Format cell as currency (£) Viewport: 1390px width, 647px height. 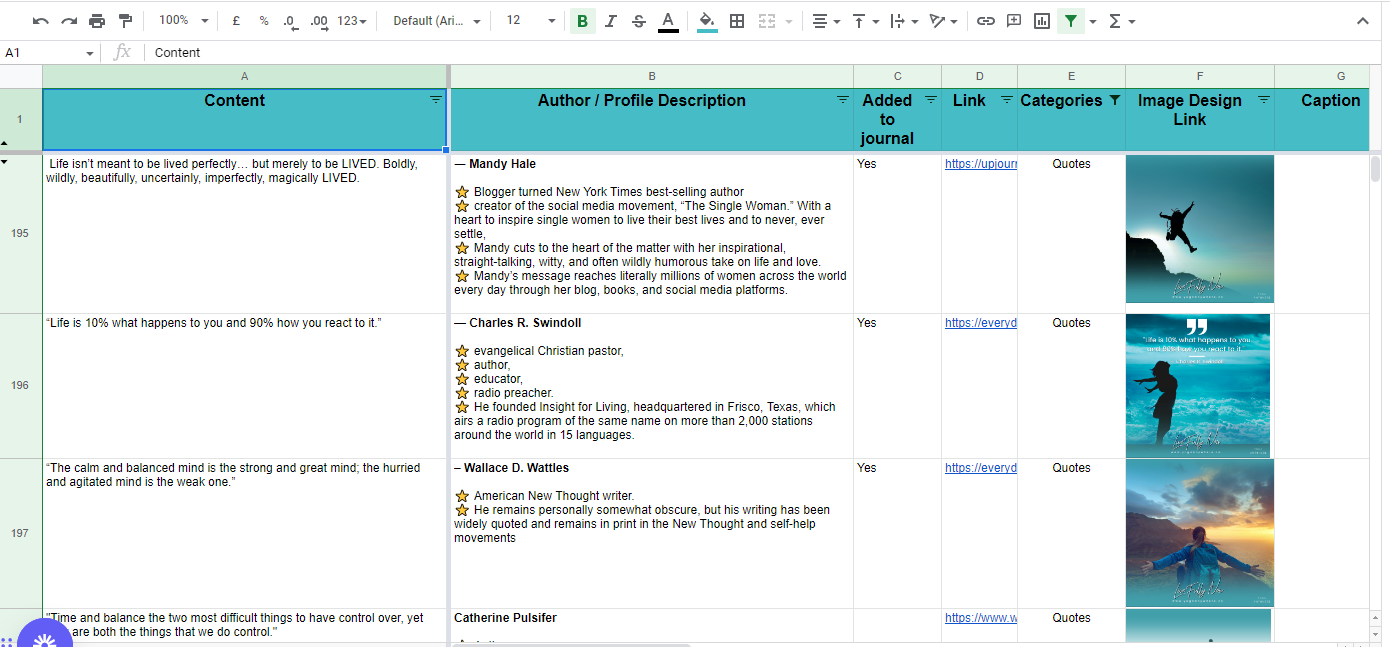point(236,21)
